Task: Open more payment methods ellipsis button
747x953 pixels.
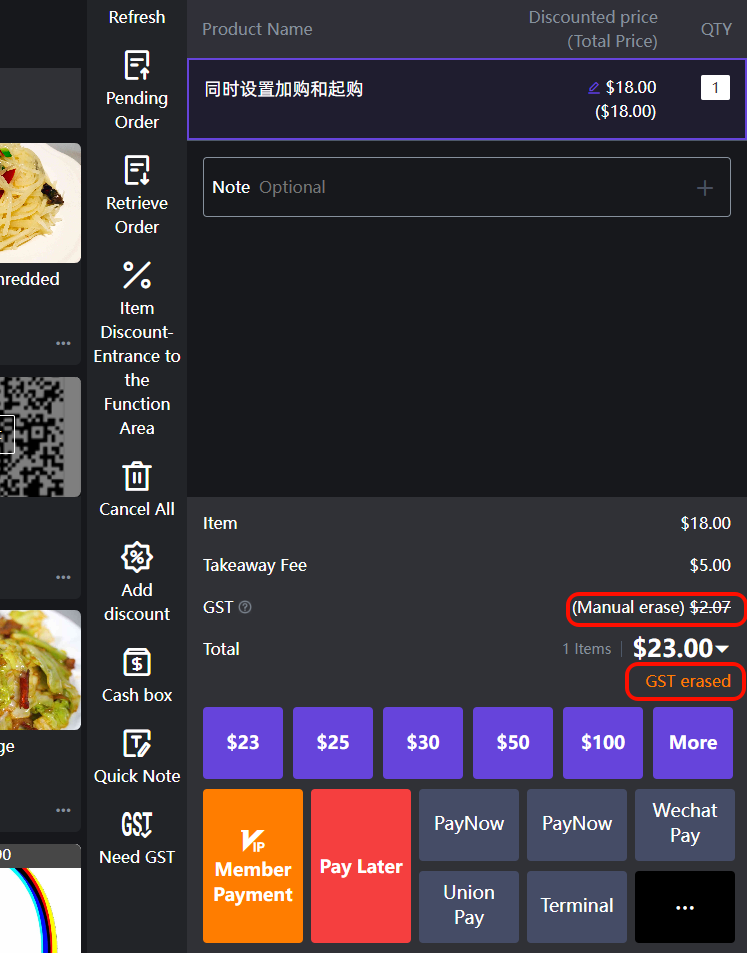Action: tap(684, 906)
